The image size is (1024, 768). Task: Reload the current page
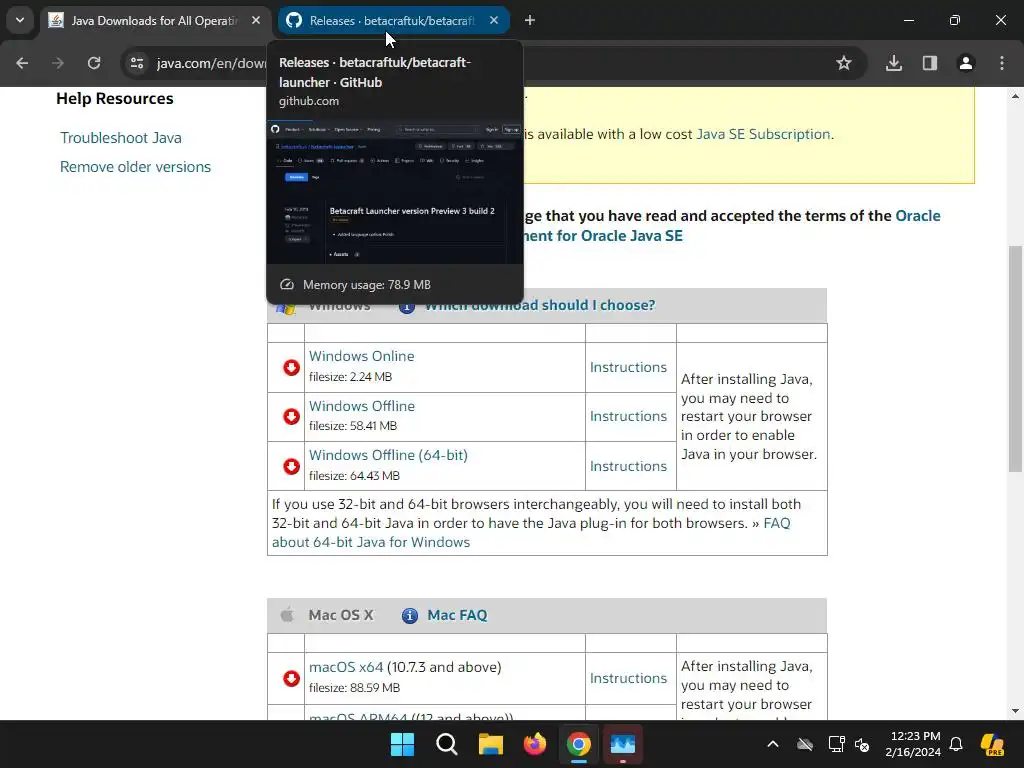point(94,63)
